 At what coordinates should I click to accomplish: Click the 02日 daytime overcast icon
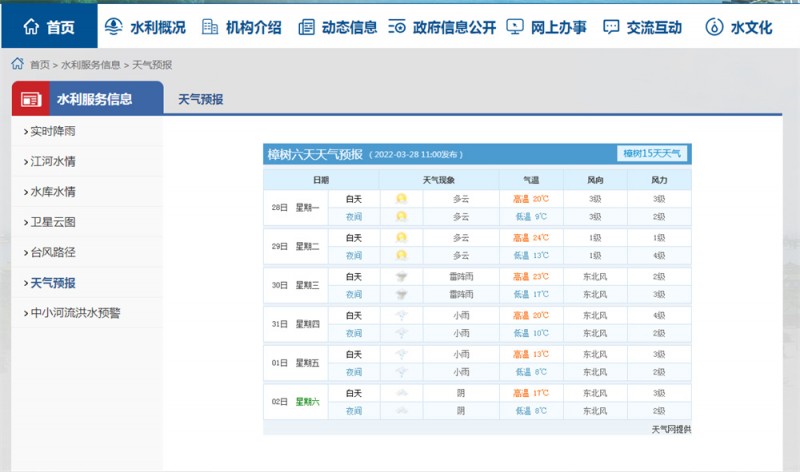(402, 393)
